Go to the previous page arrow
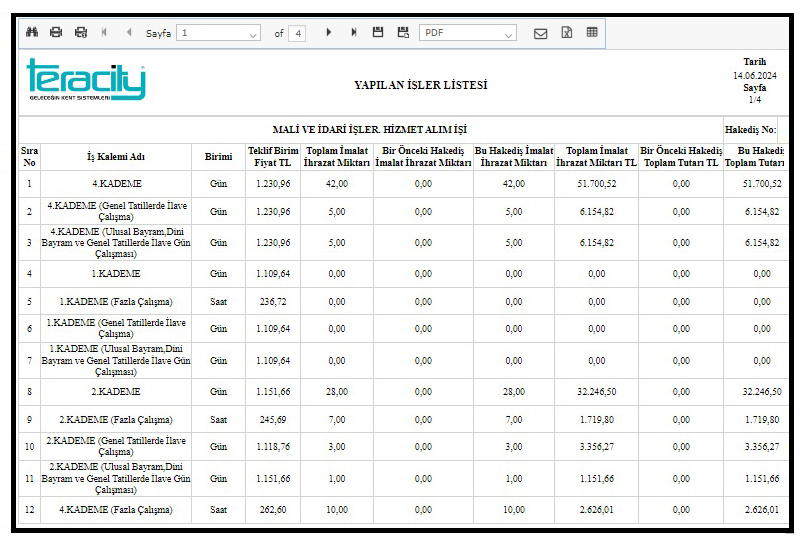The width and height of the screenshot is (805, 544). (129, 32)
